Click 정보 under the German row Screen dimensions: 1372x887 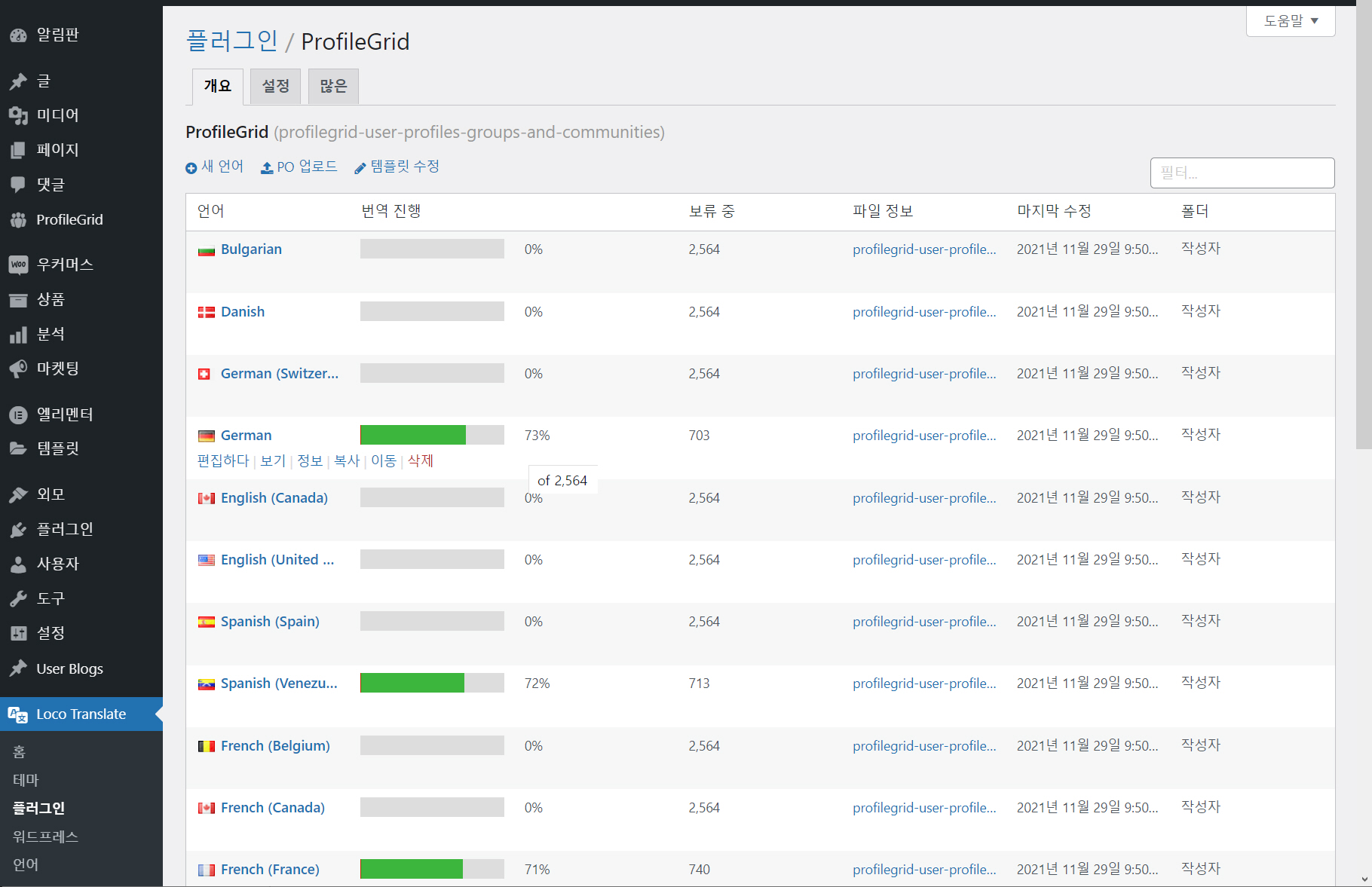310,460
